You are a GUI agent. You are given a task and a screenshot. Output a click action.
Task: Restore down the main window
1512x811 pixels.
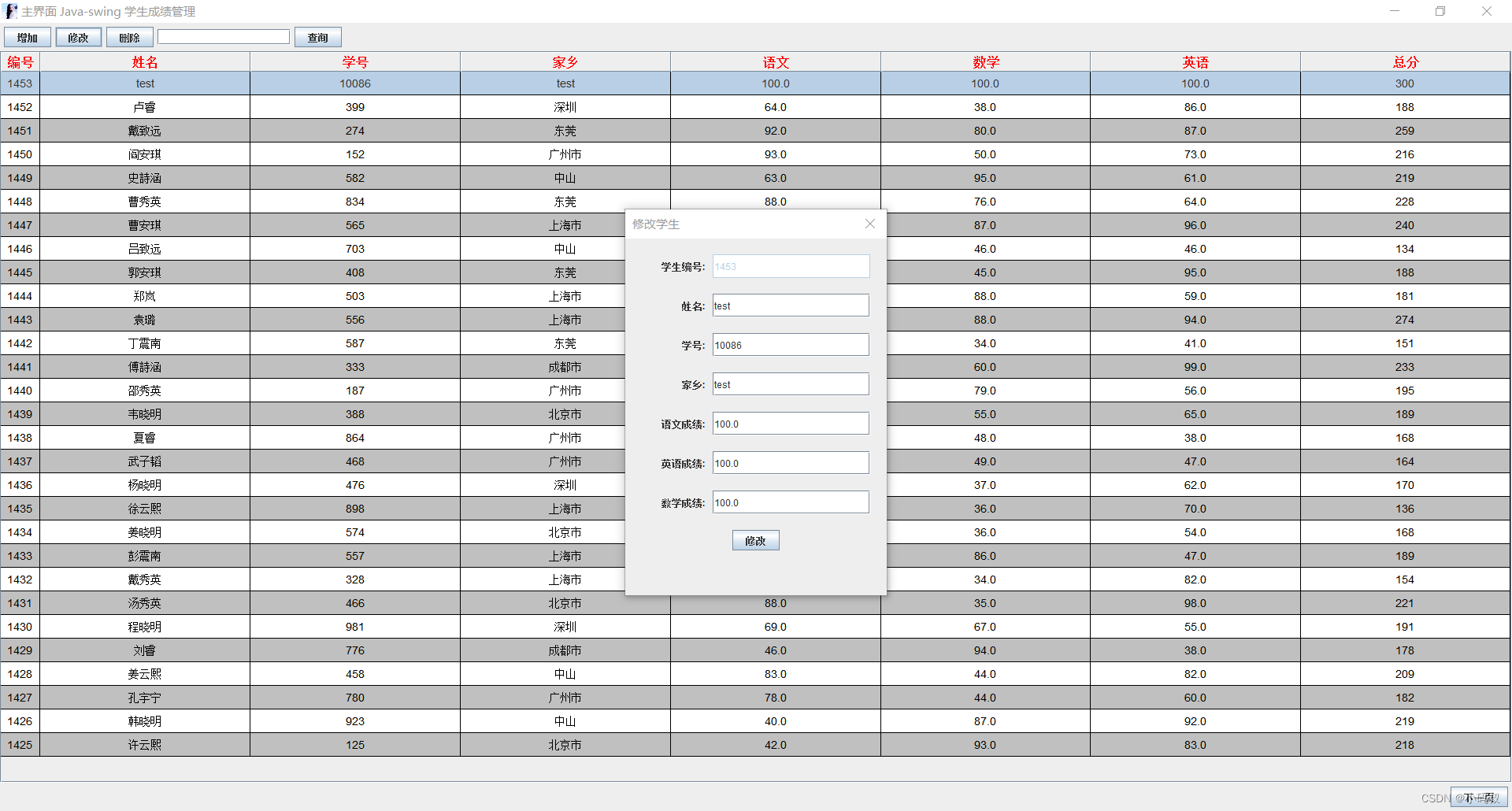pos(1440,11)
